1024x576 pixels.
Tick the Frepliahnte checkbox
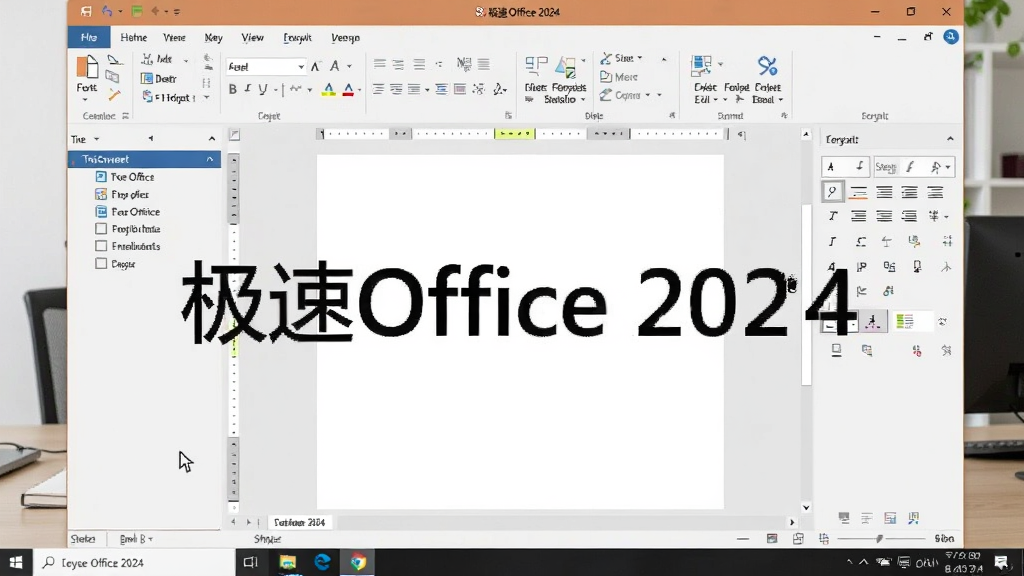101,229
